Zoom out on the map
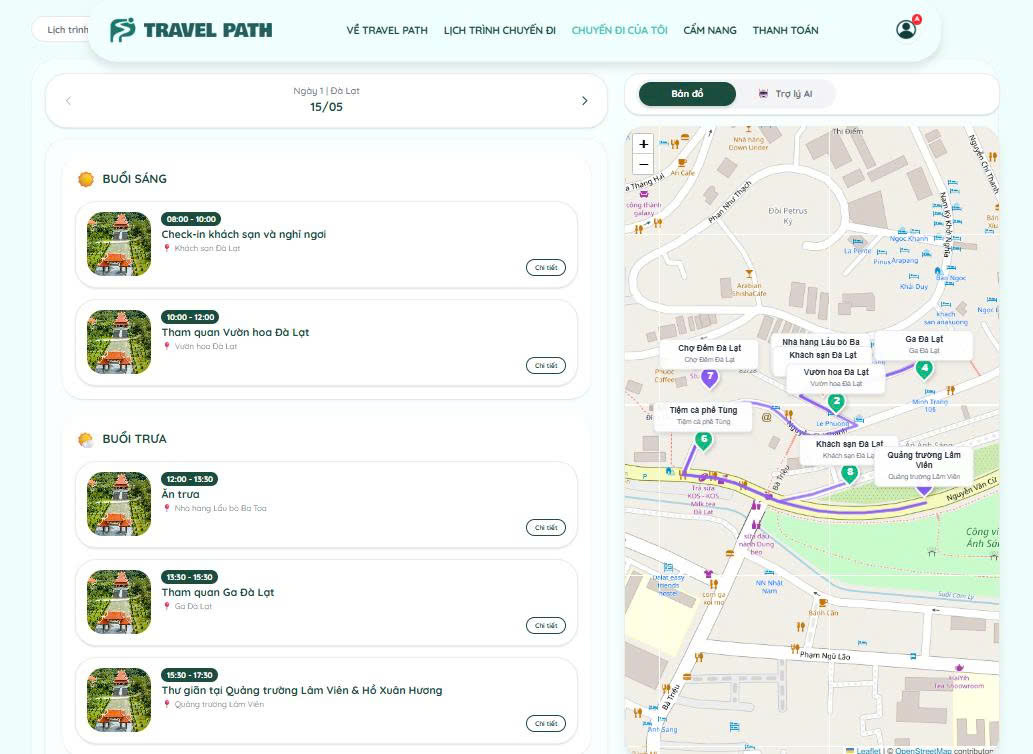 click(643, 164)
